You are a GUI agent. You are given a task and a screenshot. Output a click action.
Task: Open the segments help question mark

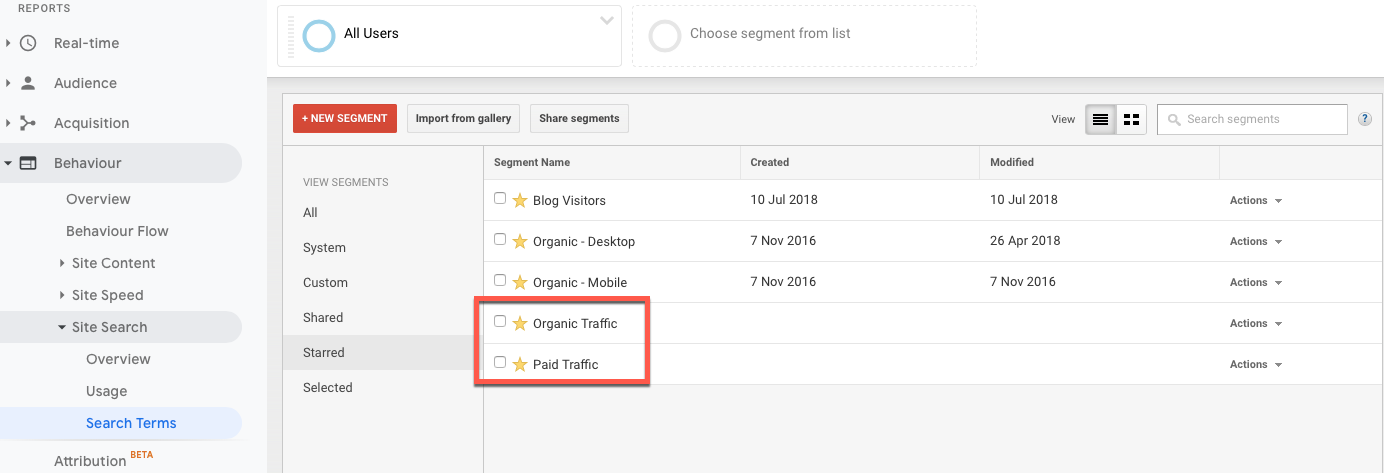(x=1365, y=119)
